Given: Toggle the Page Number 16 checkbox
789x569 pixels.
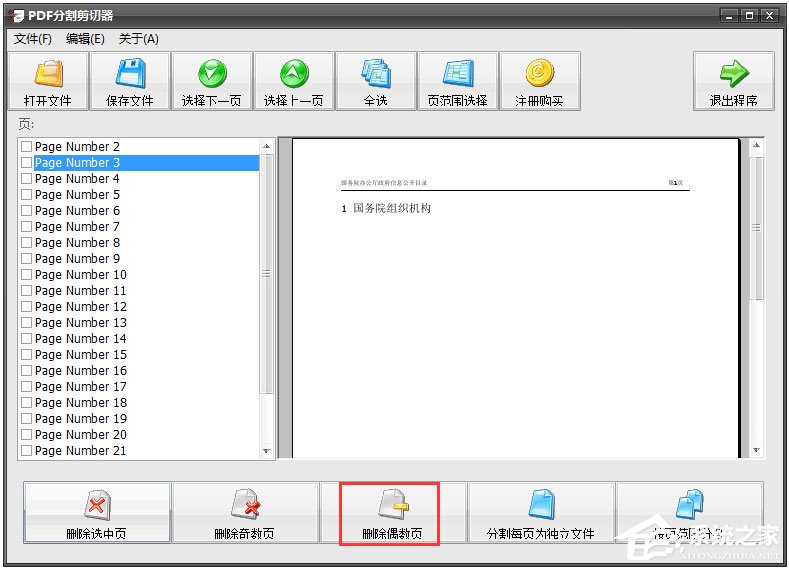Looking at the screenshot, I should pyautogui.click(x=26, y=371).
